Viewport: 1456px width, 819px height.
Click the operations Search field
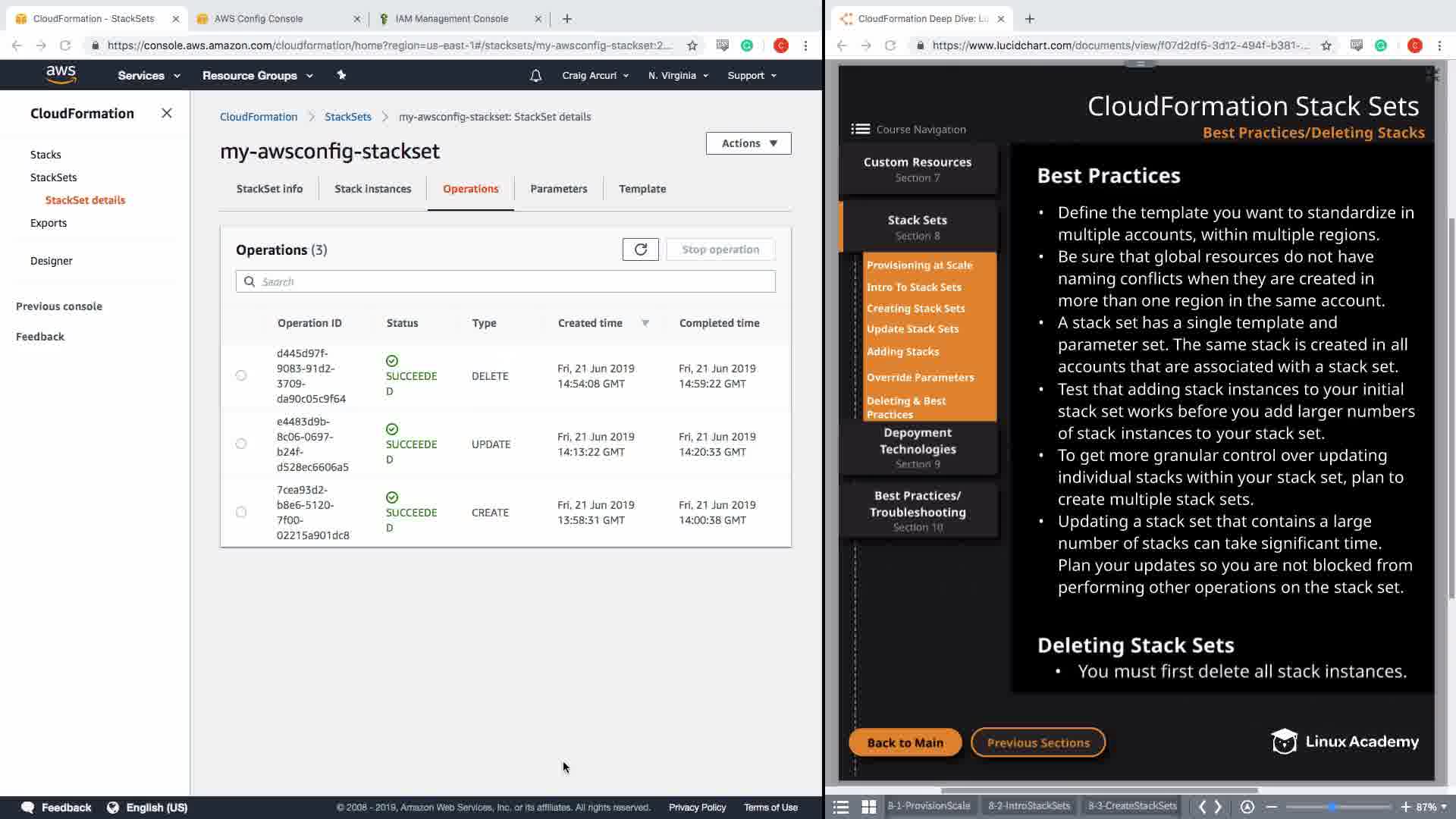(x=505, y=281)
